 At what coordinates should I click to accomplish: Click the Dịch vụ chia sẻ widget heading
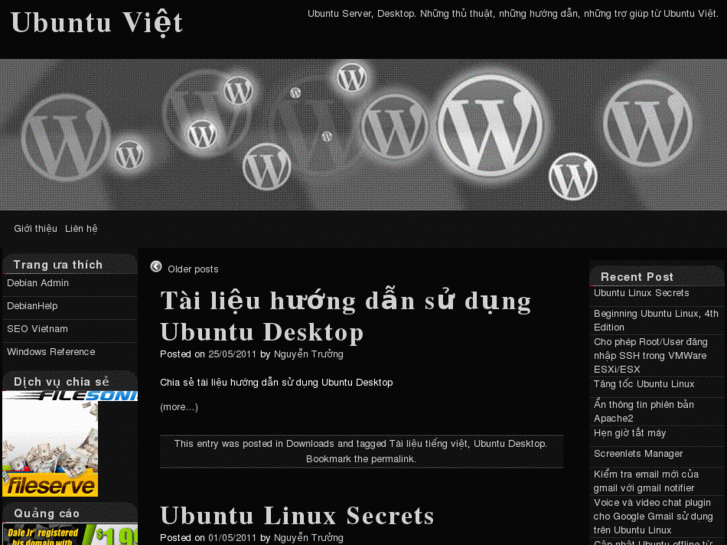(61, 382)
